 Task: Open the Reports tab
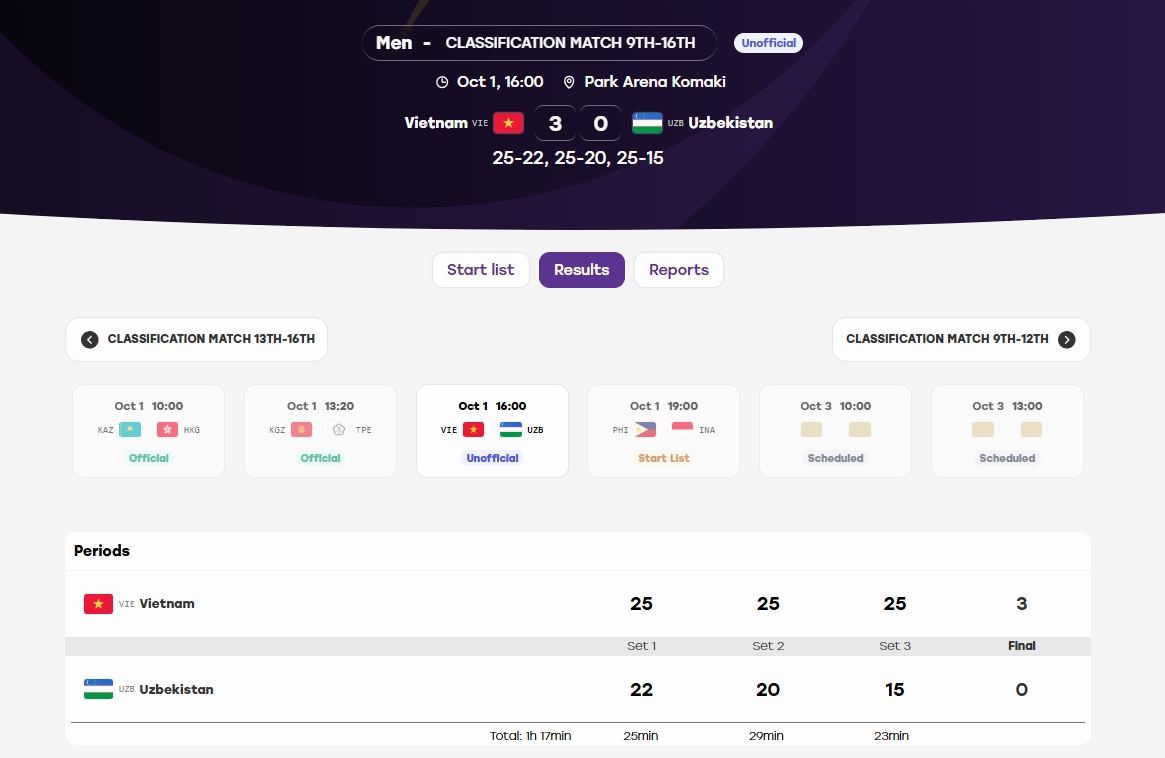(679, 270)
